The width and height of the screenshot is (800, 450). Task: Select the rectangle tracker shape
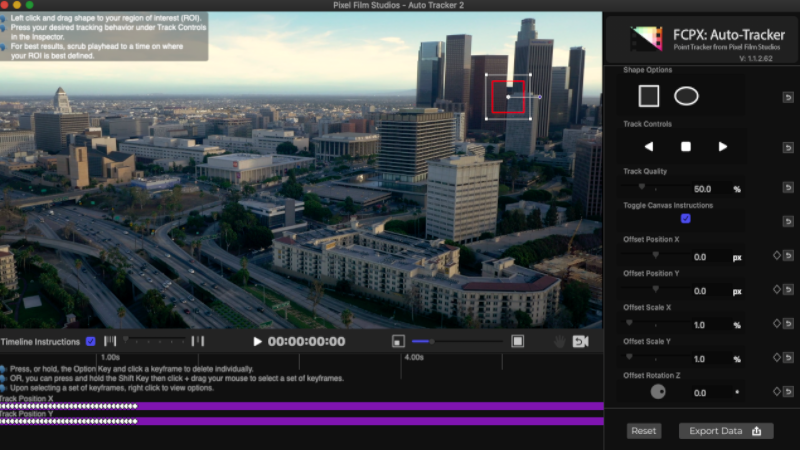pyautogui.click(x=648, y=96)
